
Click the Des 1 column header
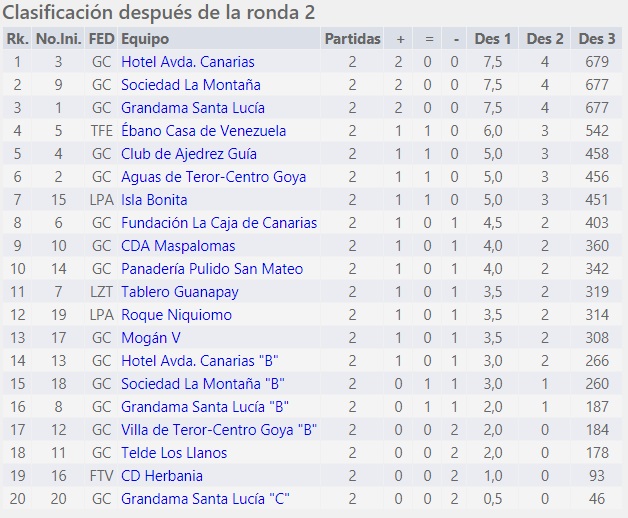tap(492, 39)
